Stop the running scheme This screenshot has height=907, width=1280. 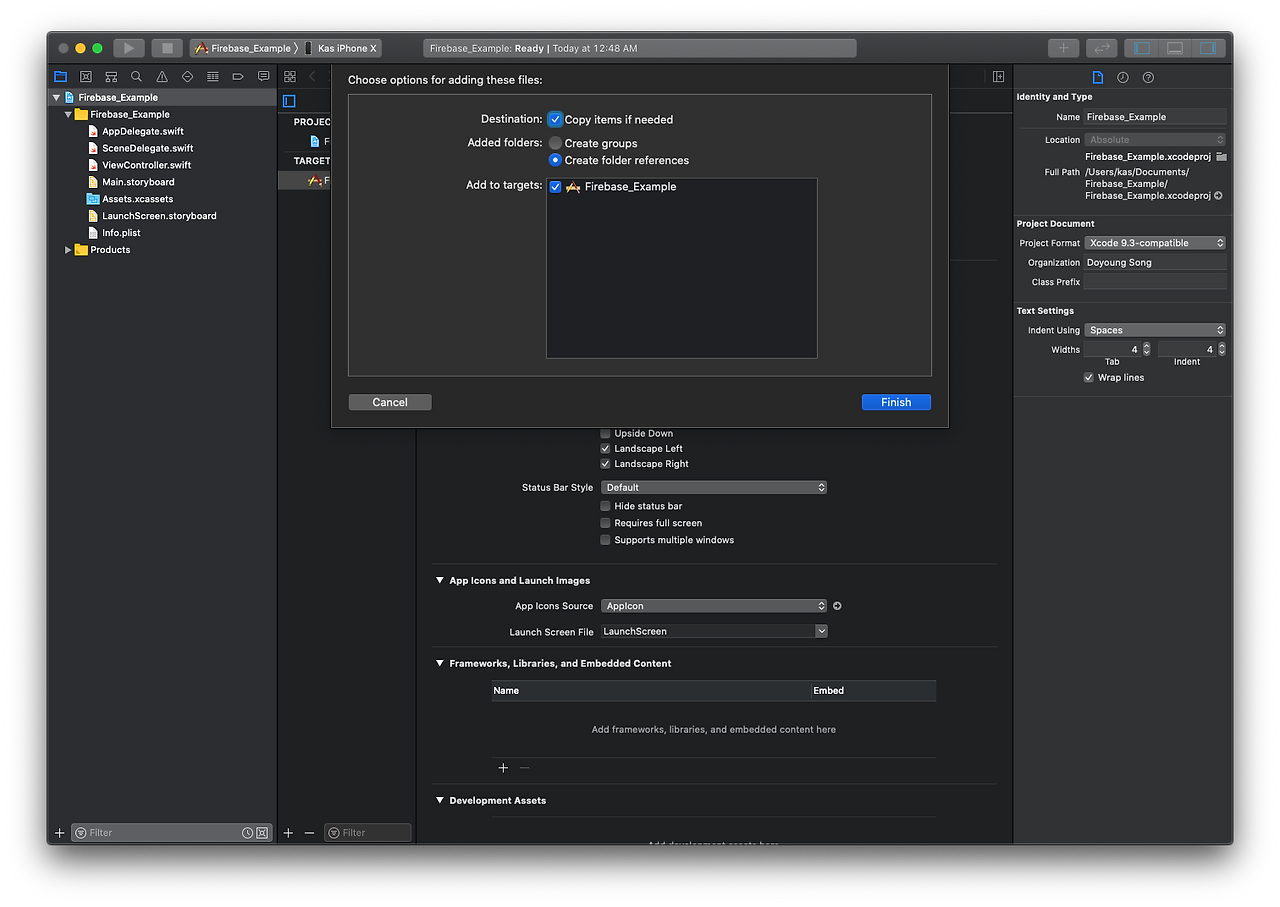click(167, 48)
